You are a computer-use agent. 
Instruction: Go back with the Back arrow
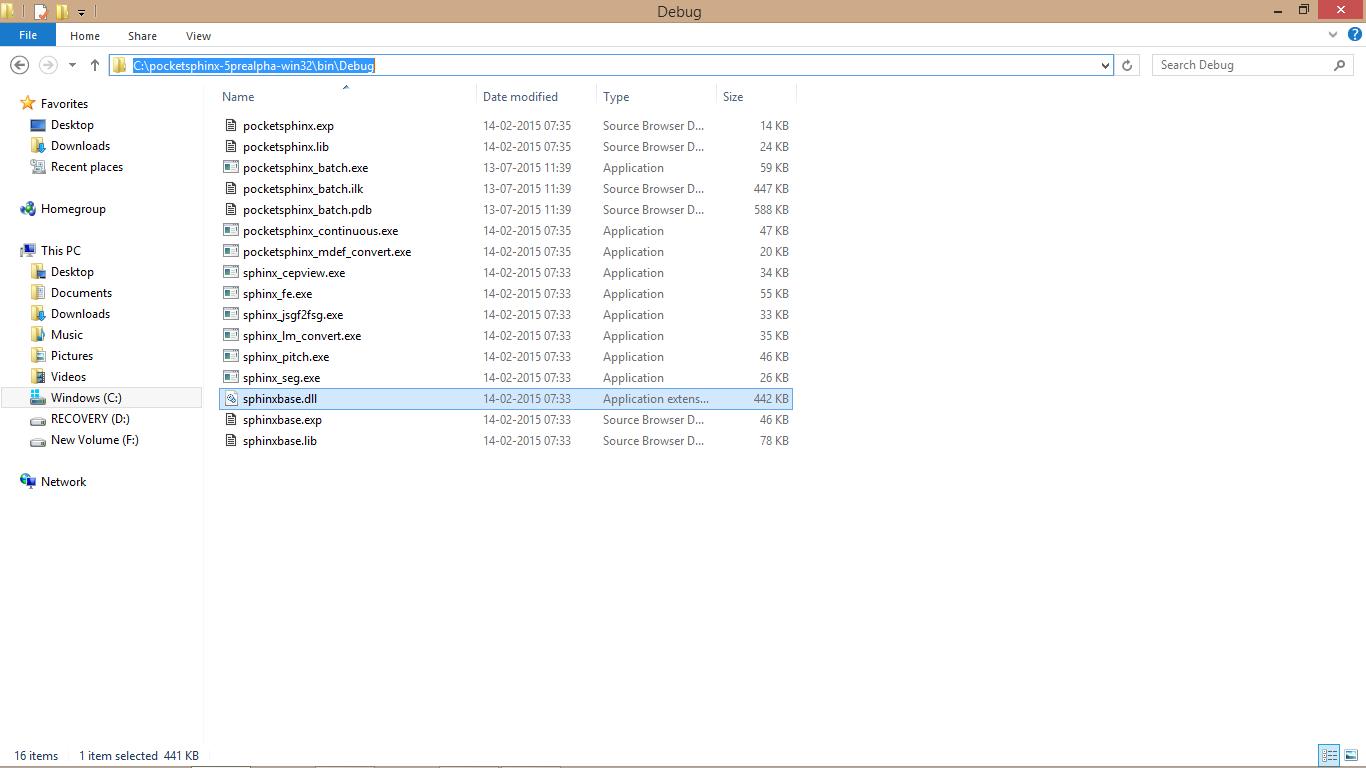click(x=19, y=65)
